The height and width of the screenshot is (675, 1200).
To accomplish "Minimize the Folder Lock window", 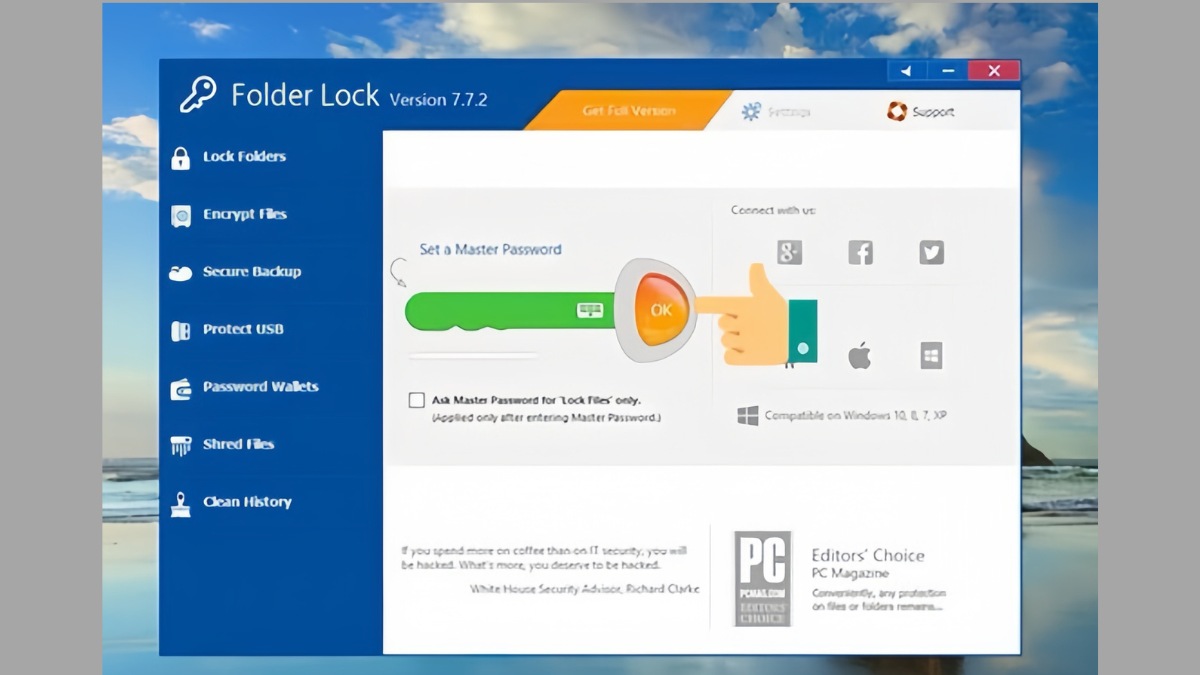I will 948,71.
